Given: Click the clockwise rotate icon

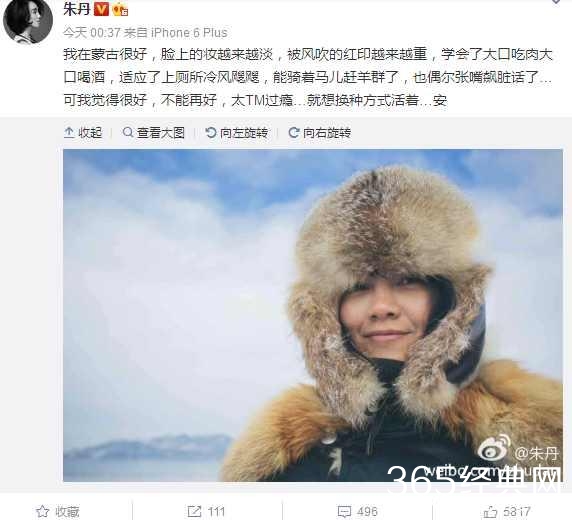Looking at the screenshot, I should point(294,132).
